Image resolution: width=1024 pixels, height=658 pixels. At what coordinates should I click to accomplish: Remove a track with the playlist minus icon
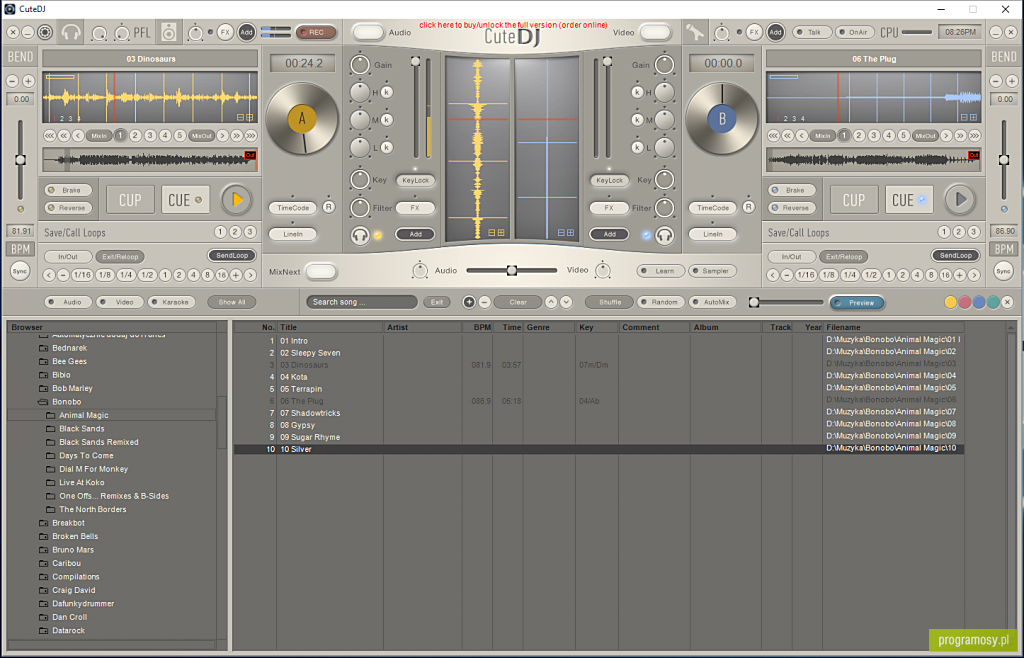point(485,302)
